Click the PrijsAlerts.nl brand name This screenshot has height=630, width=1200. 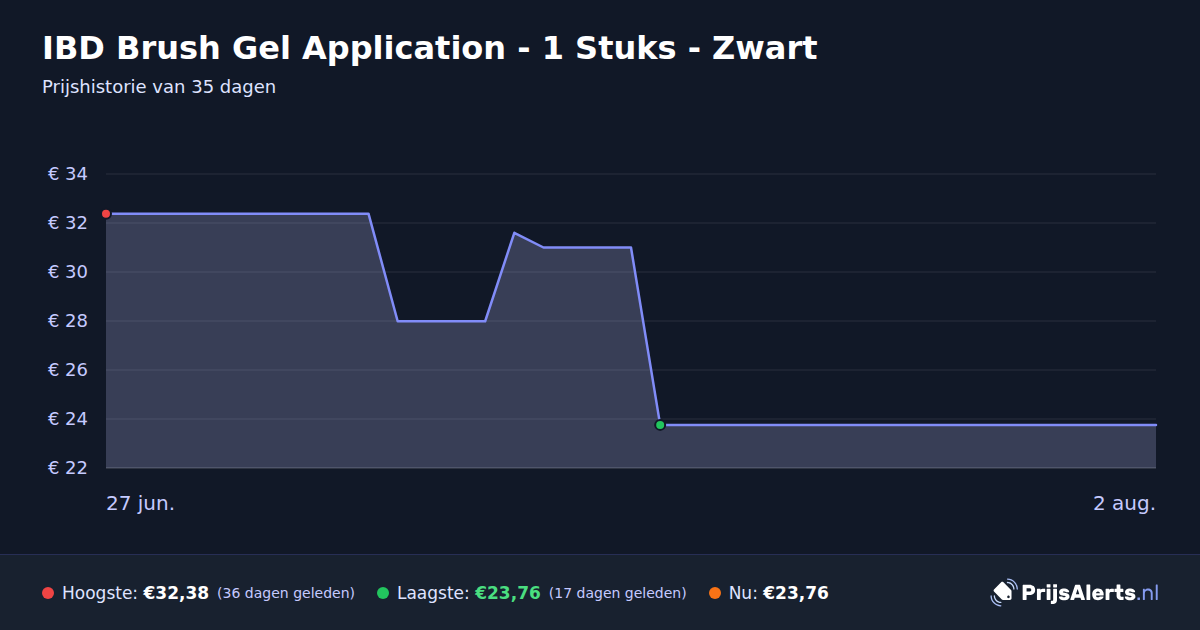coord(1090,593)
